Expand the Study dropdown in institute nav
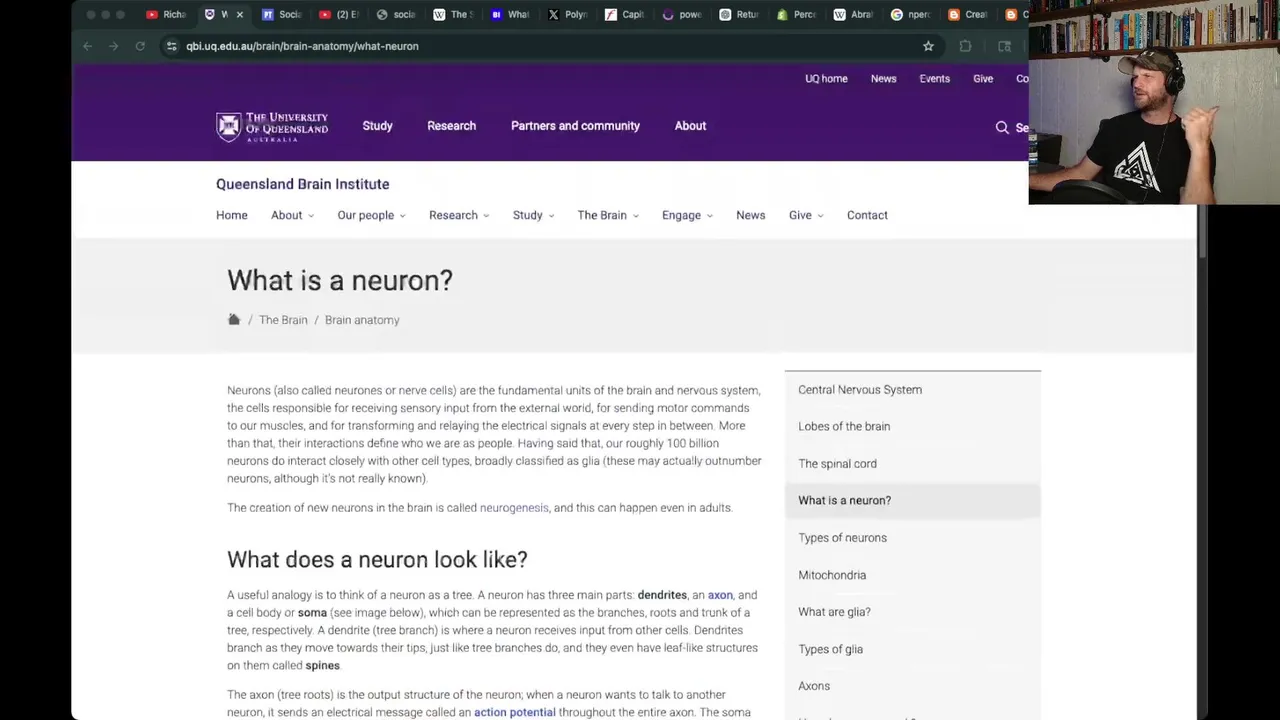 click(x=533, y=215)
